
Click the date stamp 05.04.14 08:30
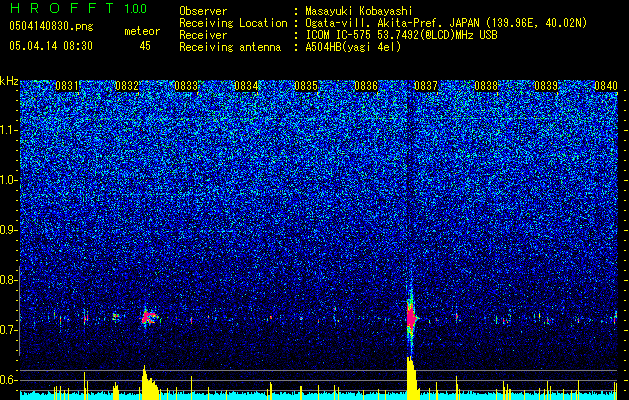click(x=51, y=46)
